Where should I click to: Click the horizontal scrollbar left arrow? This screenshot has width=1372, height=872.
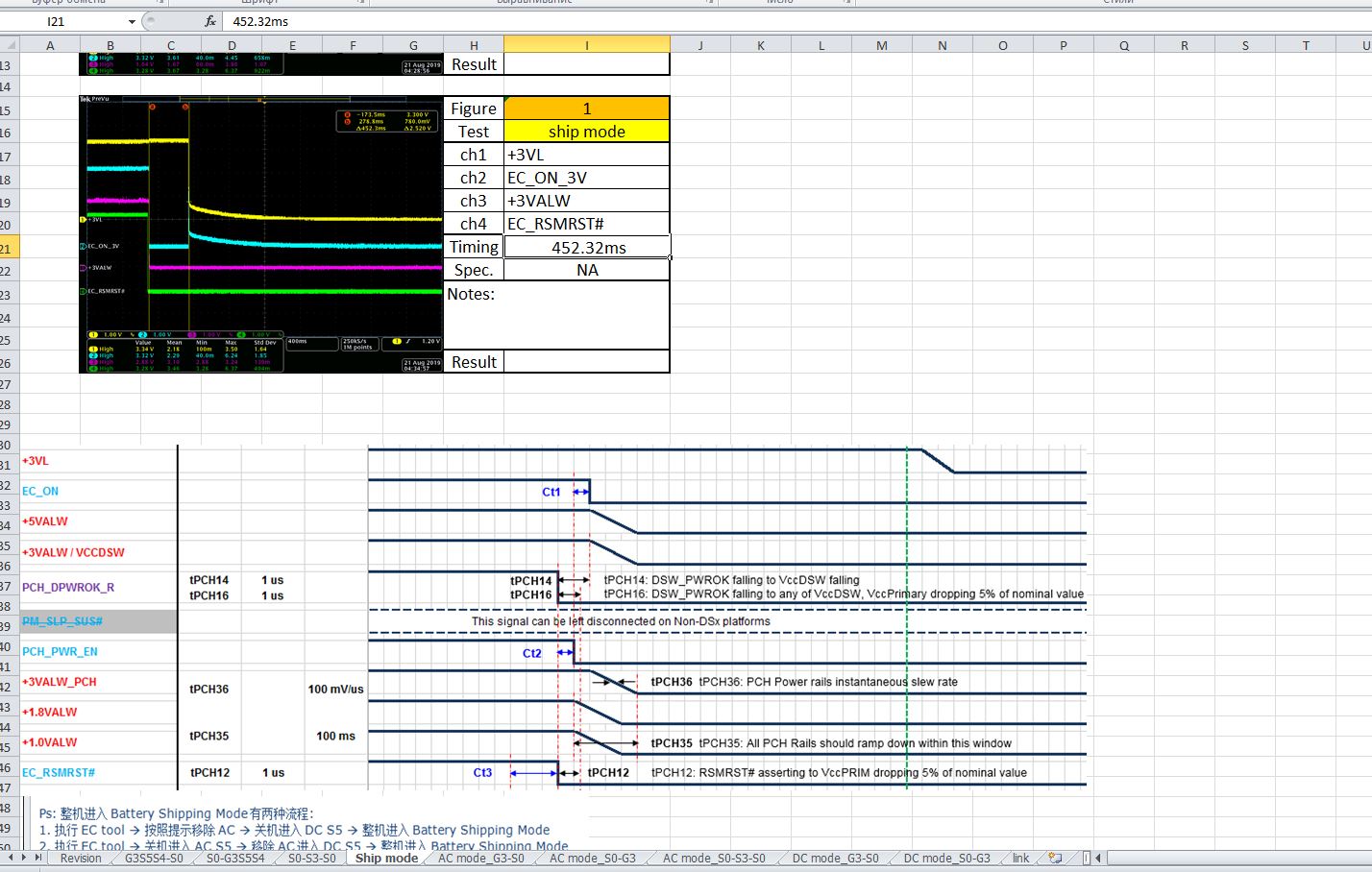(1098, 858)
